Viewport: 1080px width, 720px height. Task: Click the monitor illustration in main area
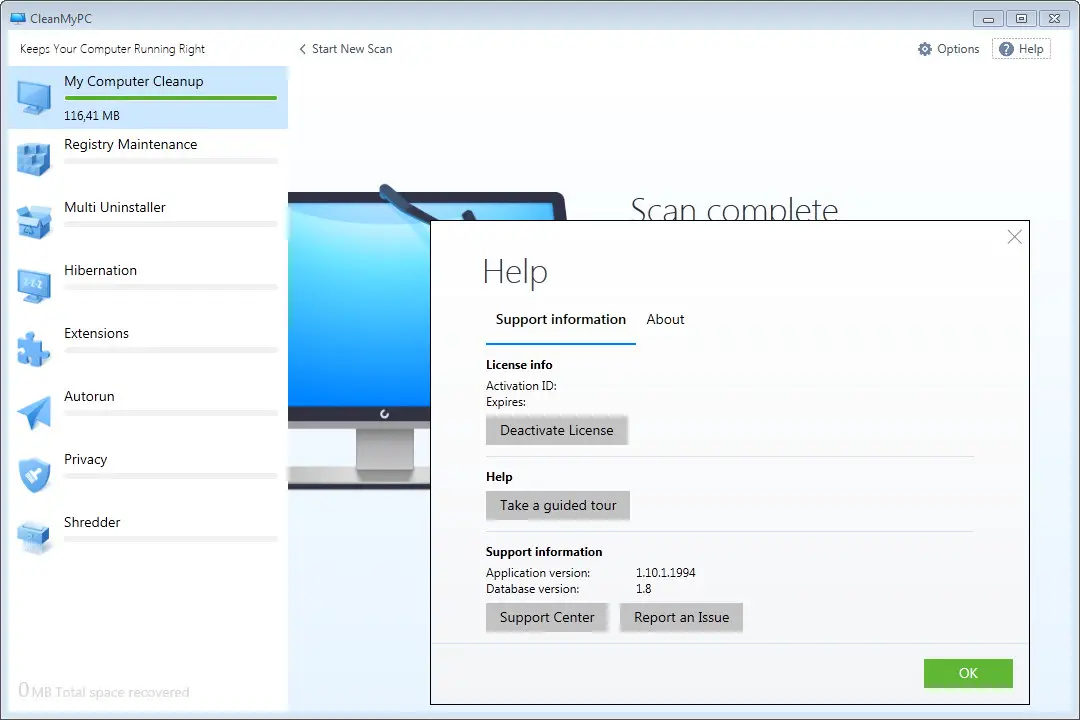359,338
